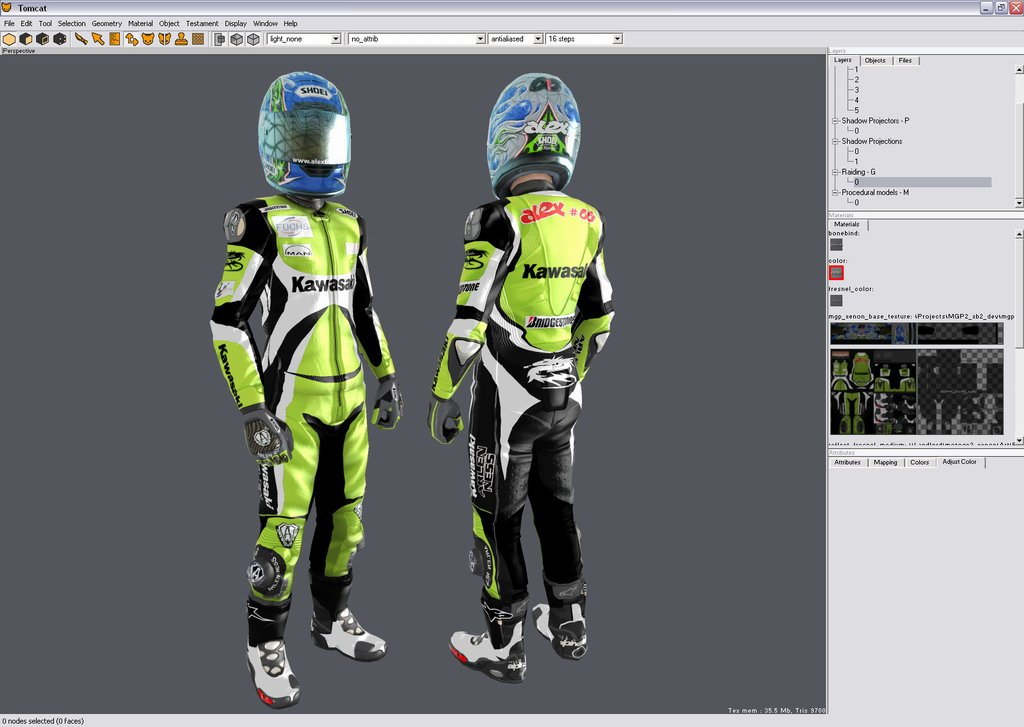Open the no_attrib dropdown
The width and height of the screenshot is (1024, 727).
417,39
